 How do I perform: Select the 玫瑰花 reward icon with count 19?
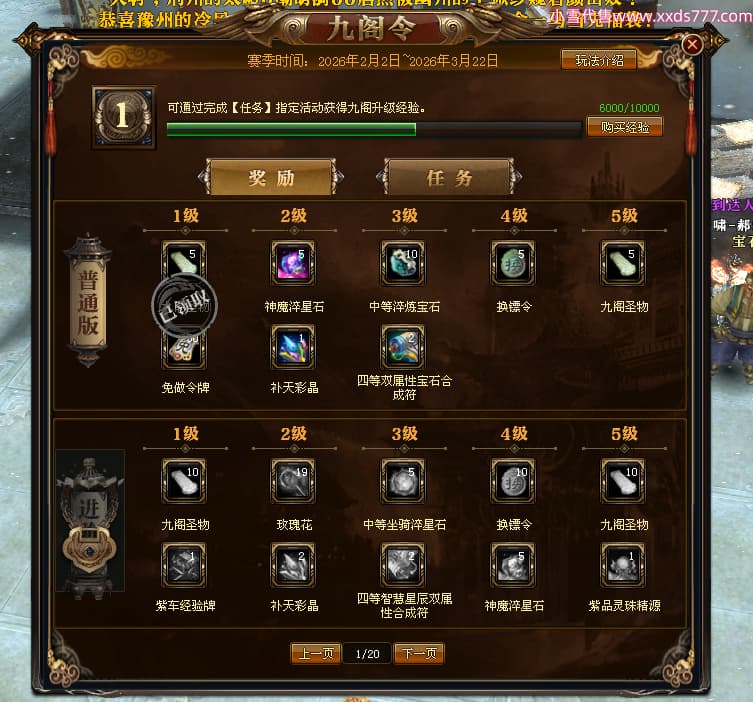pyautogui.click(x=293, y=481)
